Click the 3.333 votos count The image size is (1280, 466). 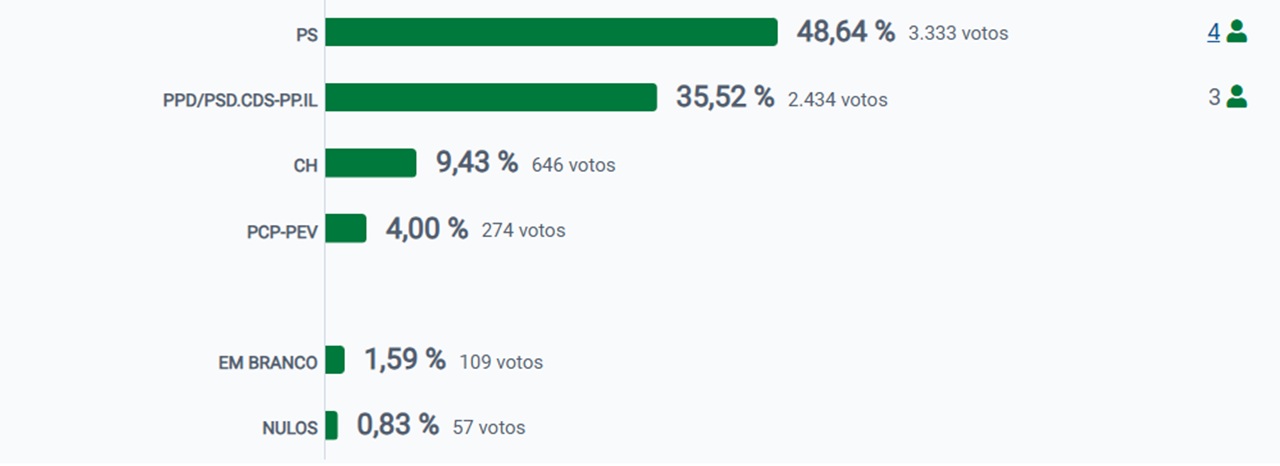click(958, 33)
